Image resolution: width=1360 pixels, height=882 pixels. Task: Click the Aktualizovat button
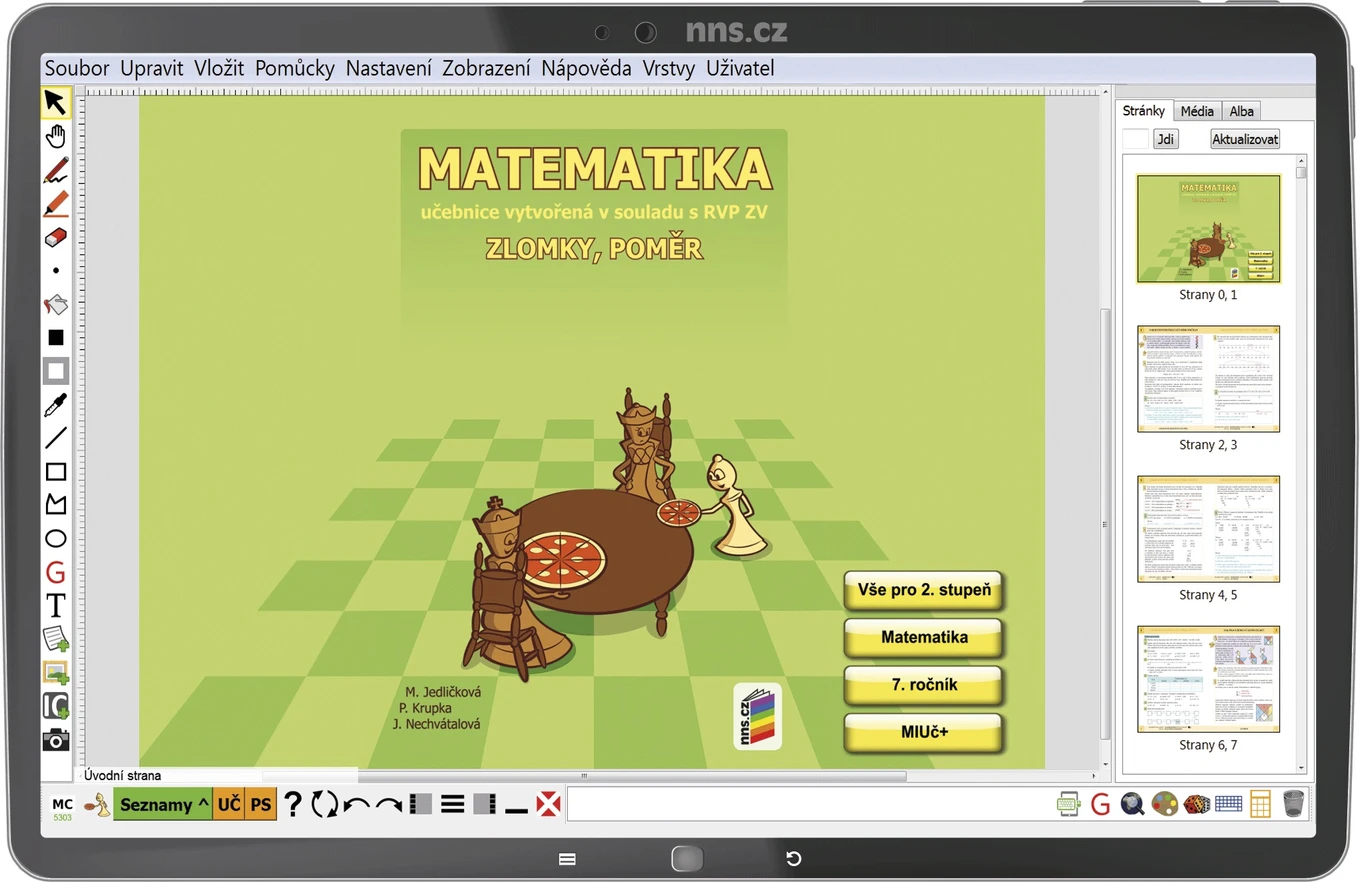1245,139
